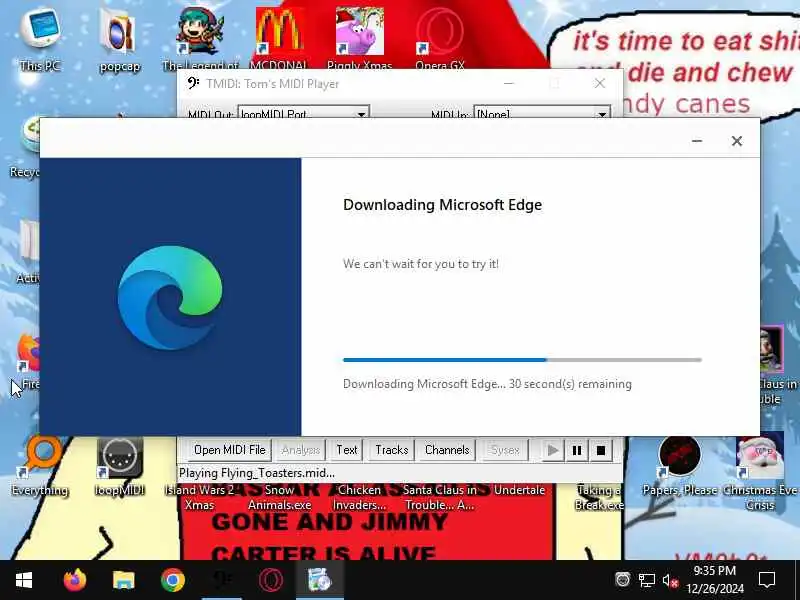
Task: Open the network tray icon
Action: (646, 580)
